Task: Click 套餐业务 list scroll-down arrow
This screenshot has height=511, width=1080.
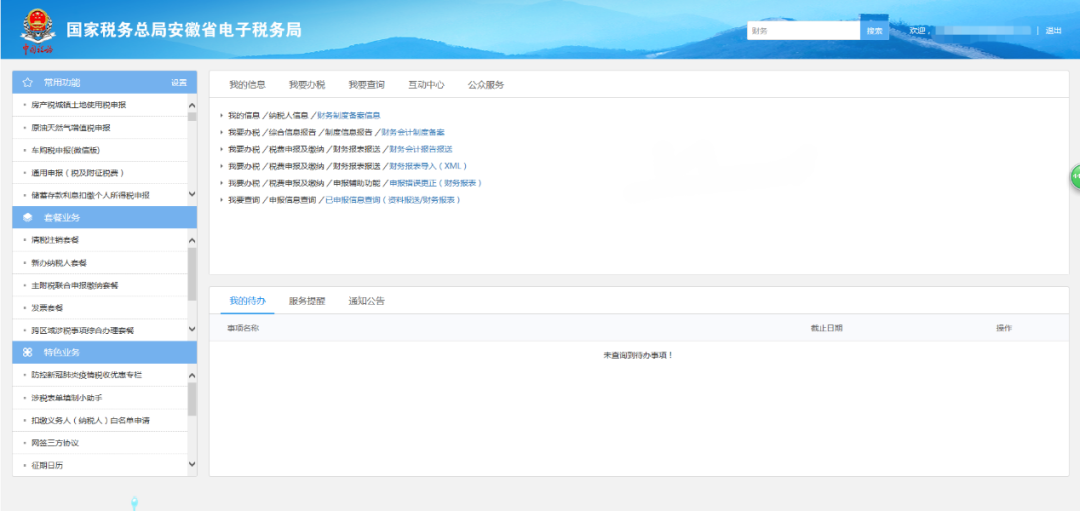Action: click(191, 330)
